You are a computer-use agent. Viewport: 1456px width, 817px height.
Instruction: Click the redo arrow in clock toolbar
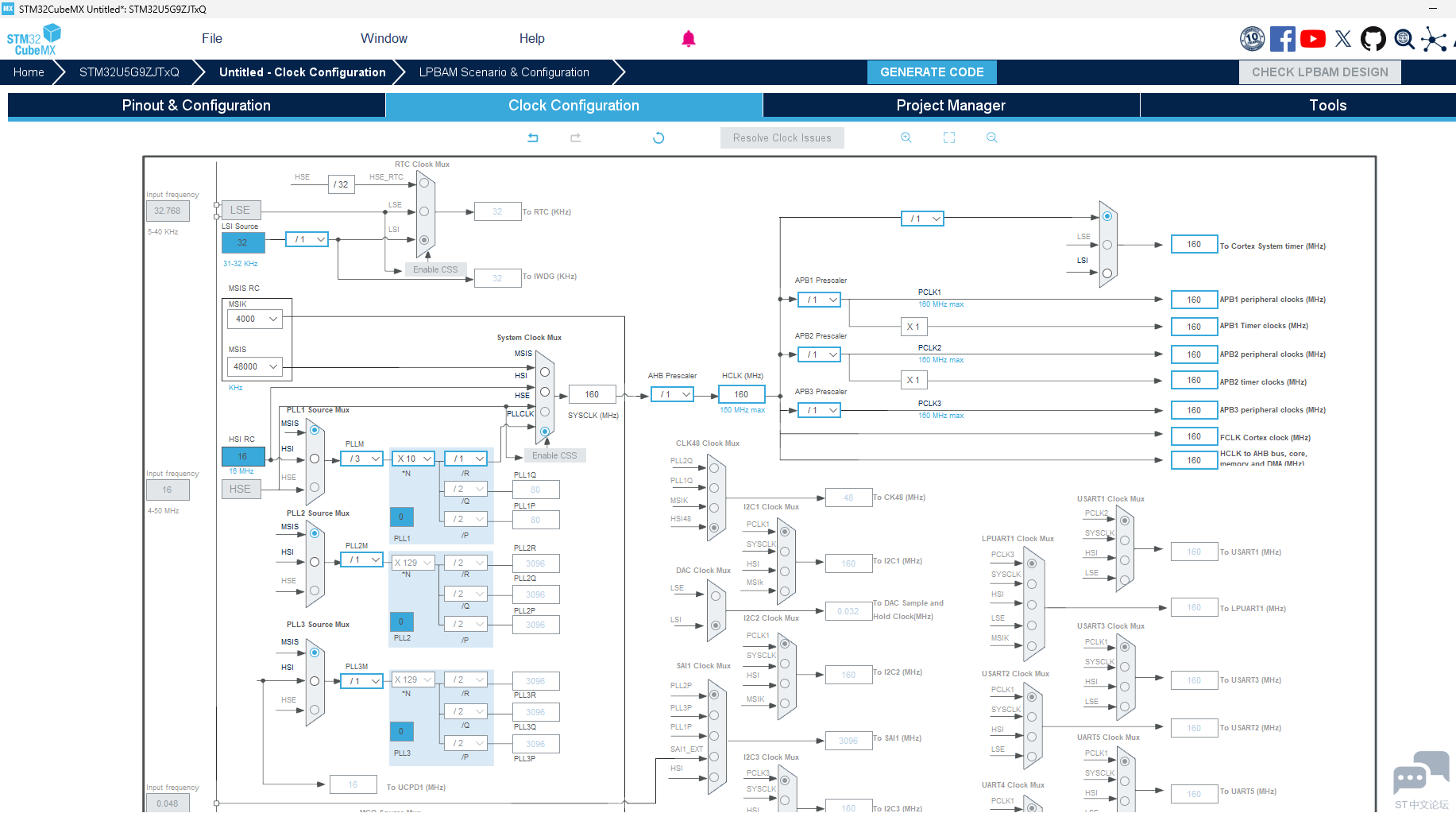click(576, 137)
